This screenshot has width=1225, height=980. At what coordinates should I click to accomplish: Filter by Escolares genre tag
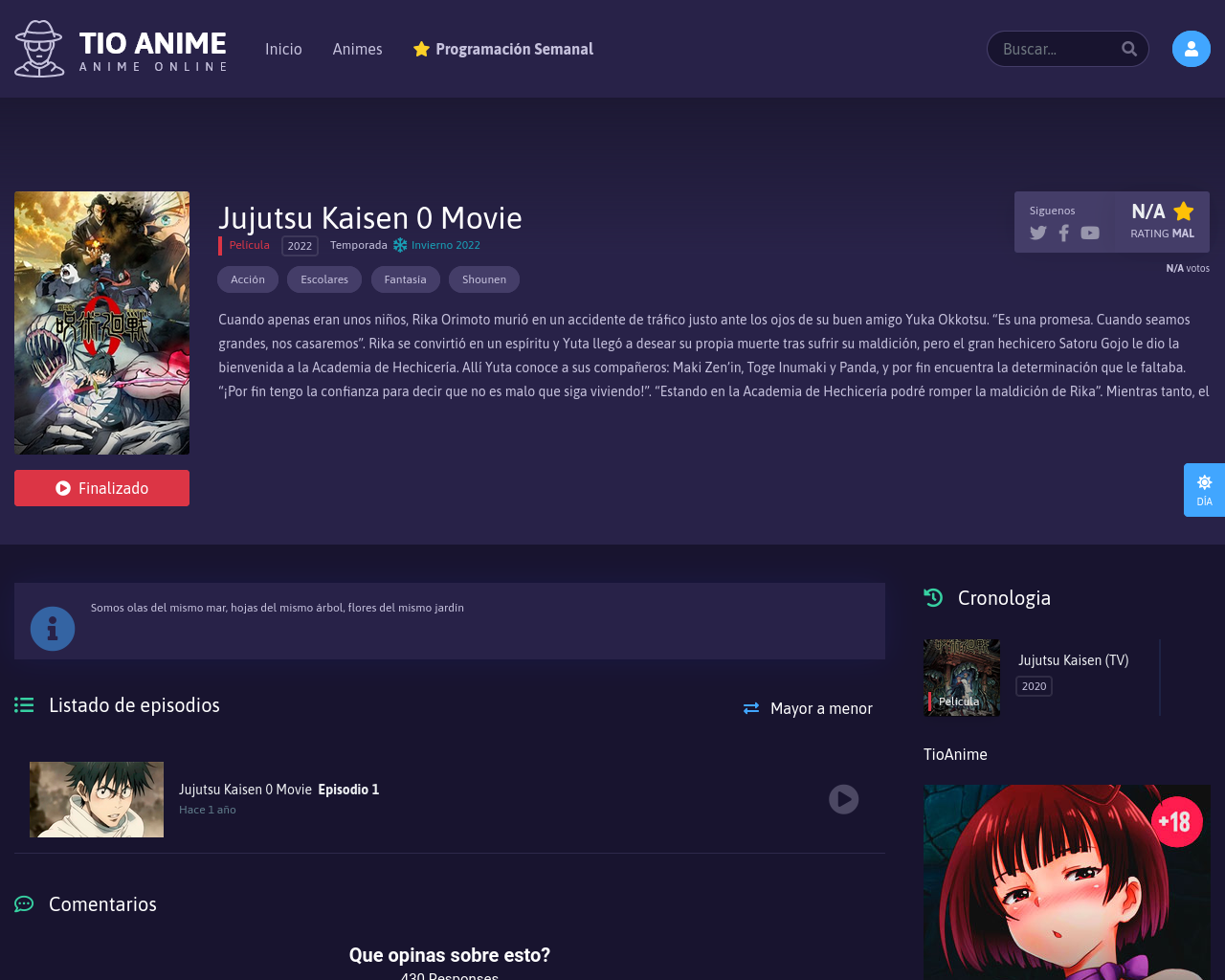tap(324, 279)
